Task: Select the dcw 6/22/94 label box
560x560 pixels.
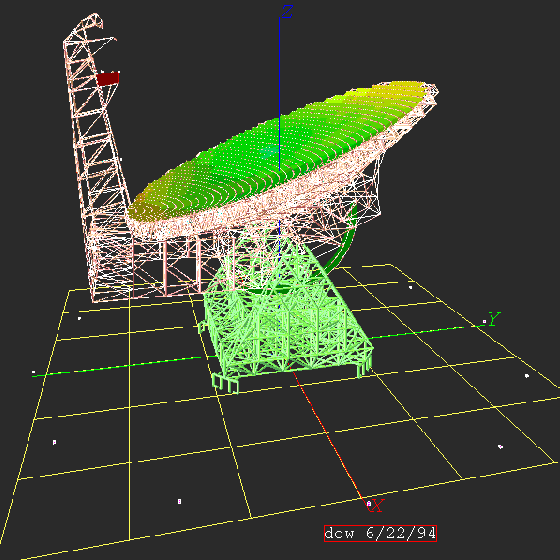Action: click(380, 533)
